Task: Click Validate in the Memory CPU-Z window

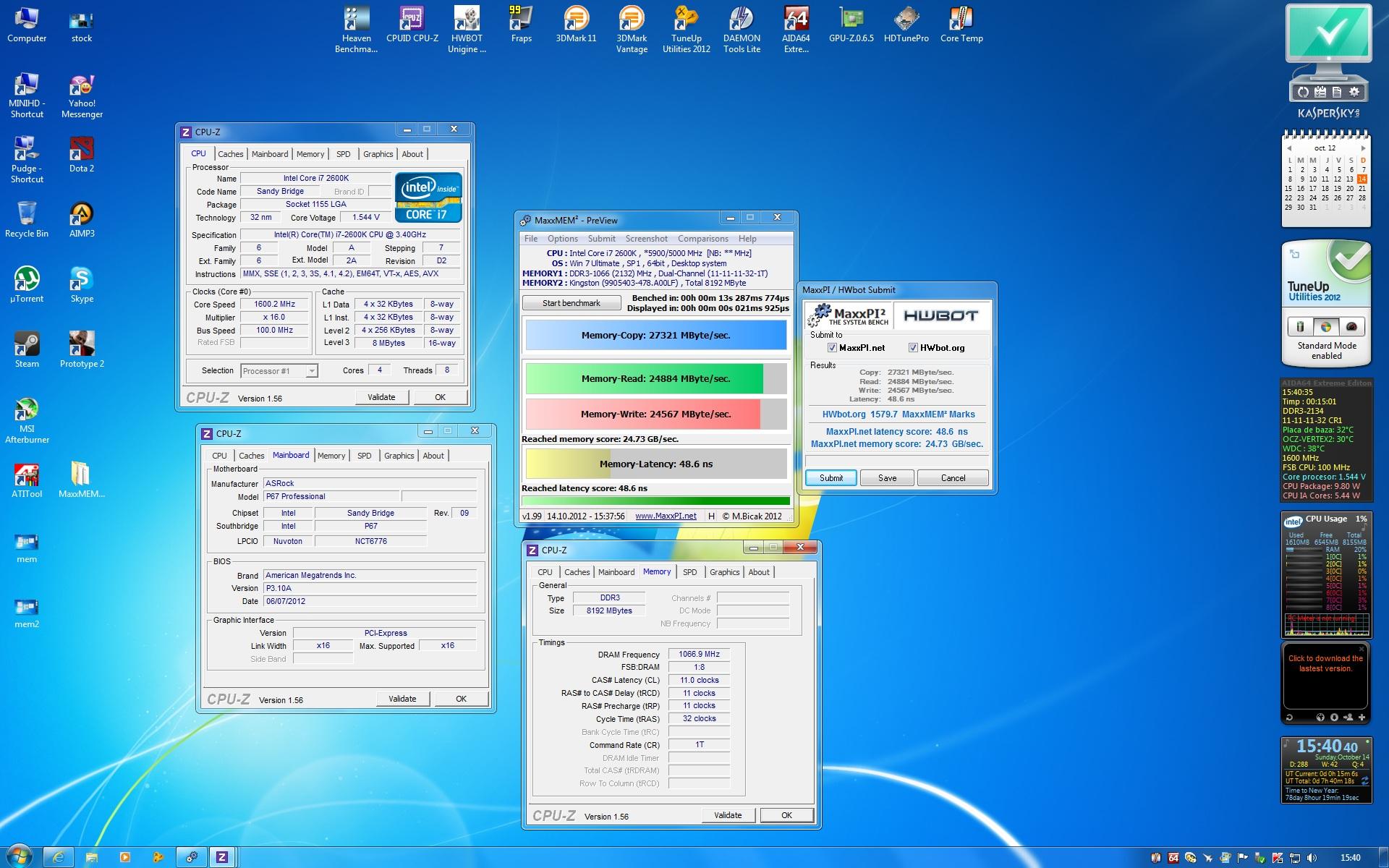Action: click(x=728, y=815)
